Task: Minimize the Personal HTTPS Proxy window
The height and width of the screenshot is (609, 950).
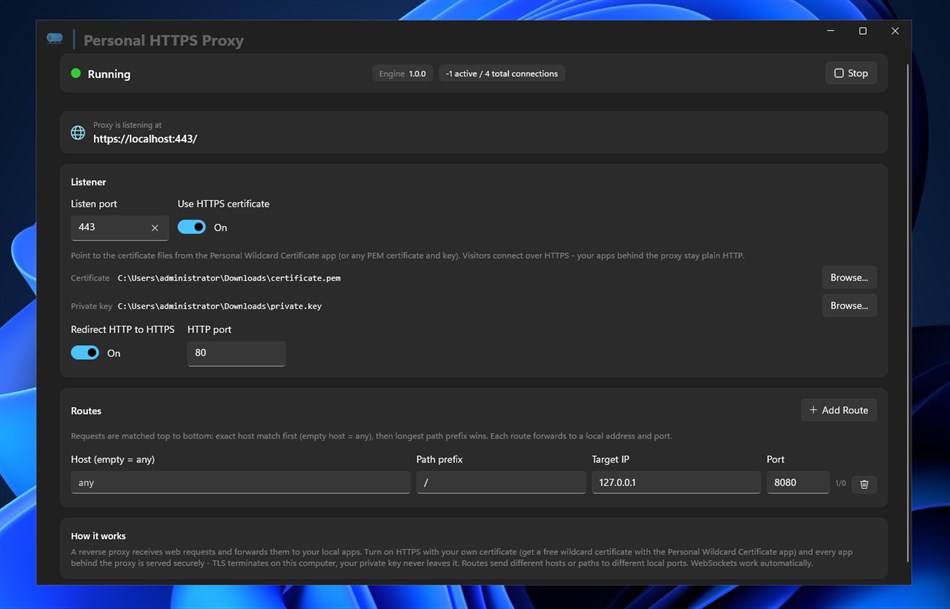Action: click(831, 31)
